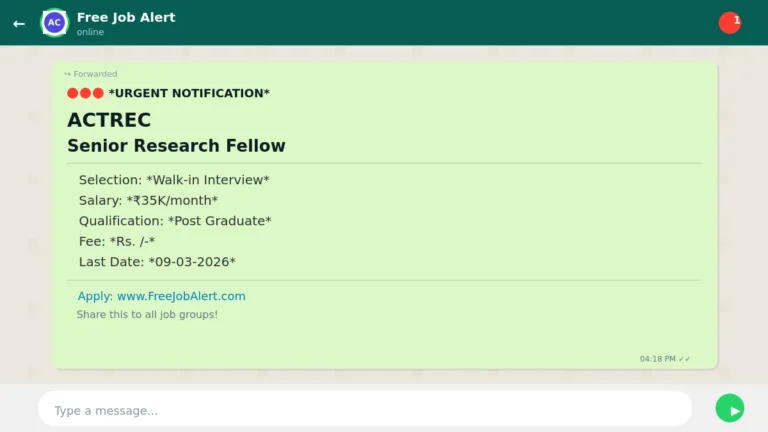Click the Share this to all job groups text
Viewport: 768px width, 432px height.
coord(147,315)
